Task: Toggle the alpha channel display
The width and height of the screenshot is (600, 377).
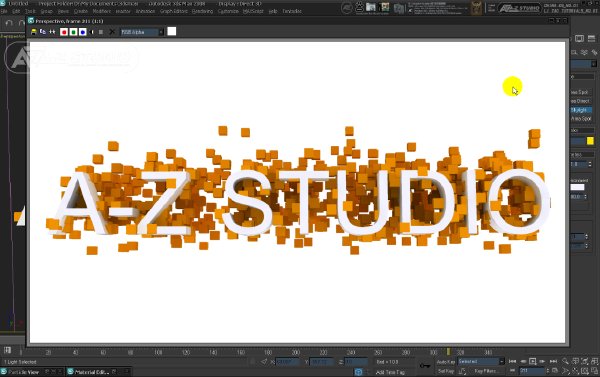Action: click(91, 32)
